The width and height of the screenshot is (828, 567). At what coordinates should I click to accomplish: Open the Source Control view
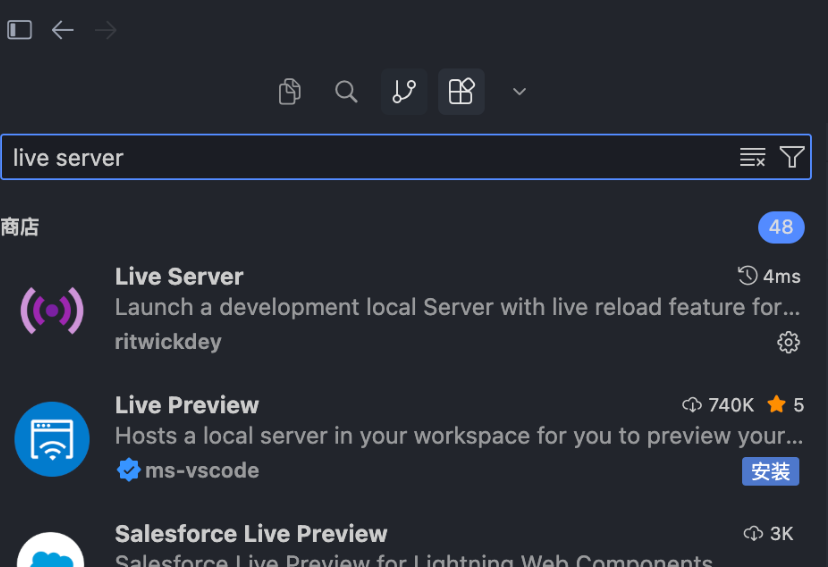pyautogui.click(x=404, y=91)
